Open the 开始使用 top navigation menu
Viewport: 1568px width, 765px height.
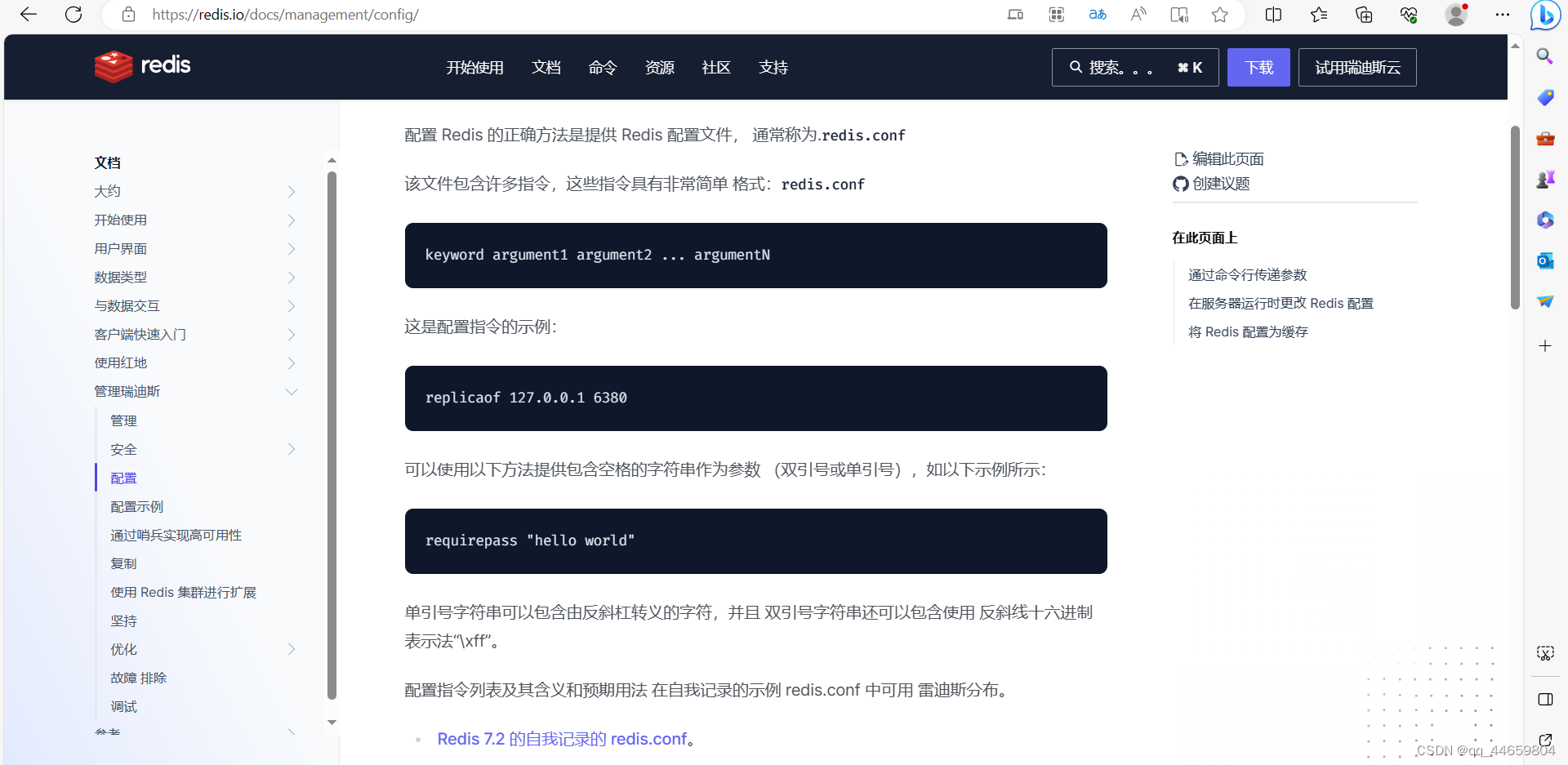474,68
